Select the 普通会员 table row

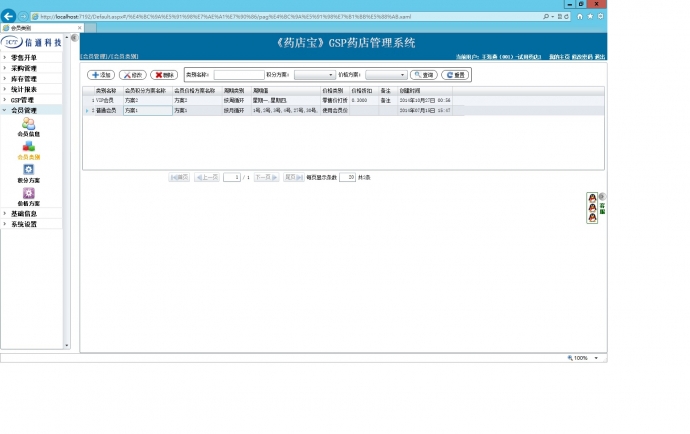tap(343, 110)
